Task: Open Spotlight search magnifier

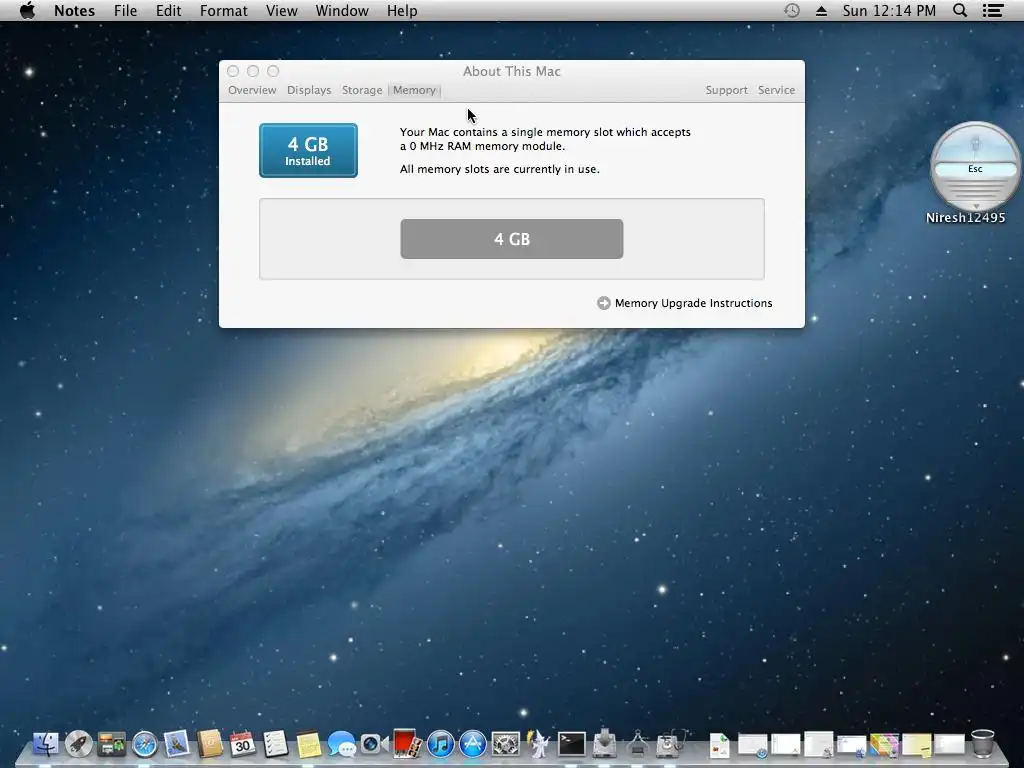Action: pos(960,10)
